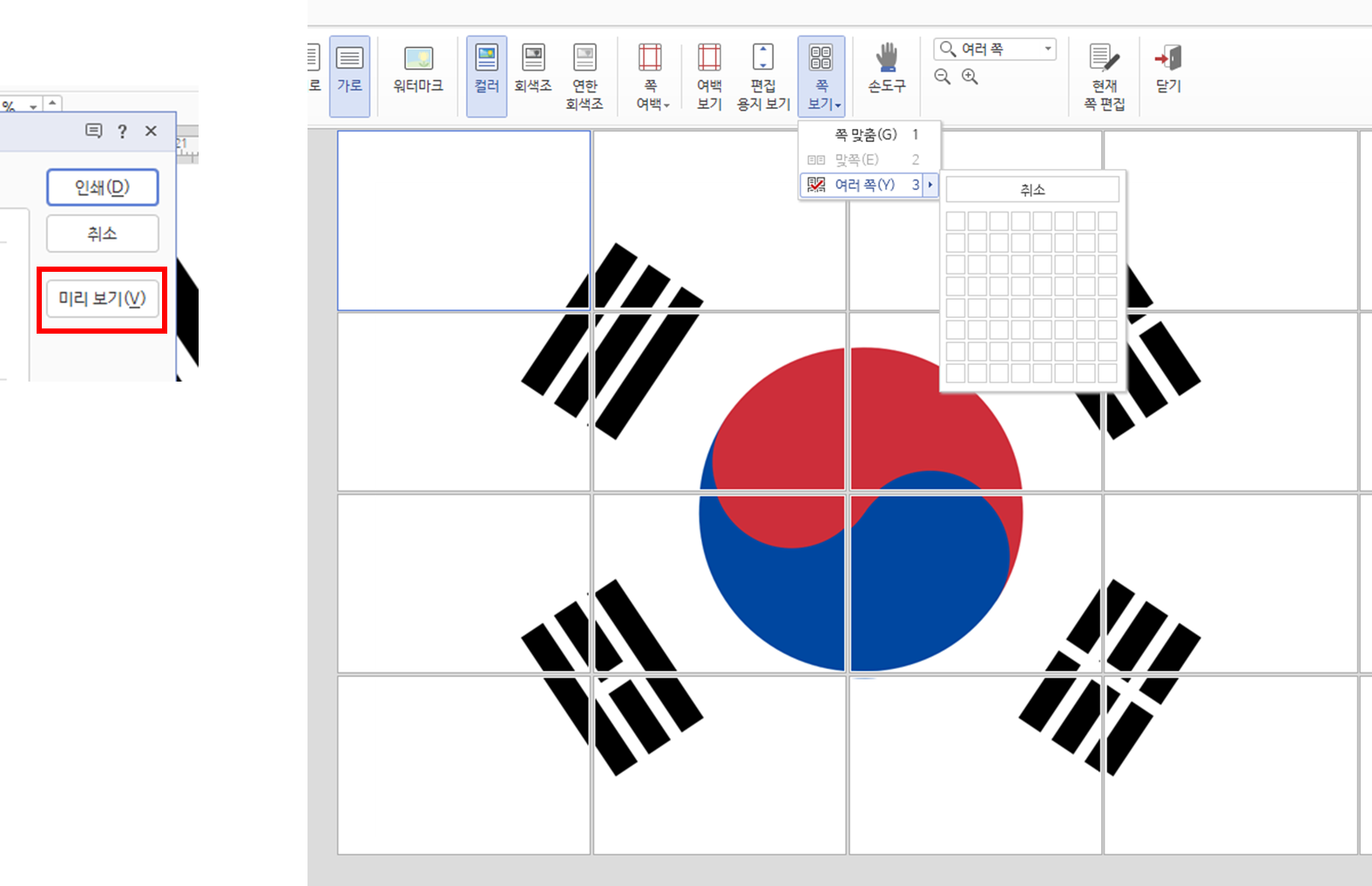Click 미리 보기(V) preview button
The height and width of the screenshot is (886, 1372).
coord(102,299)
